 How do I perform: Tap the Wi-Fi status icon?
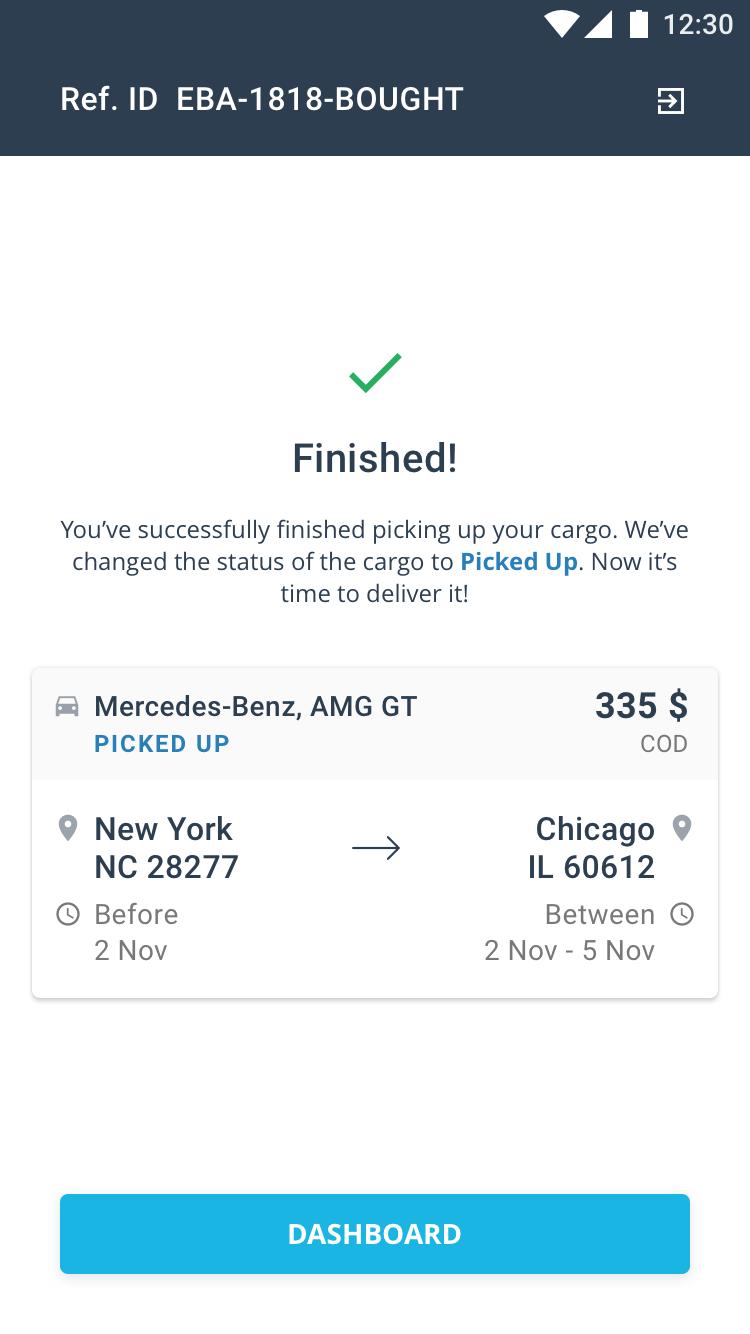(561, 24)
